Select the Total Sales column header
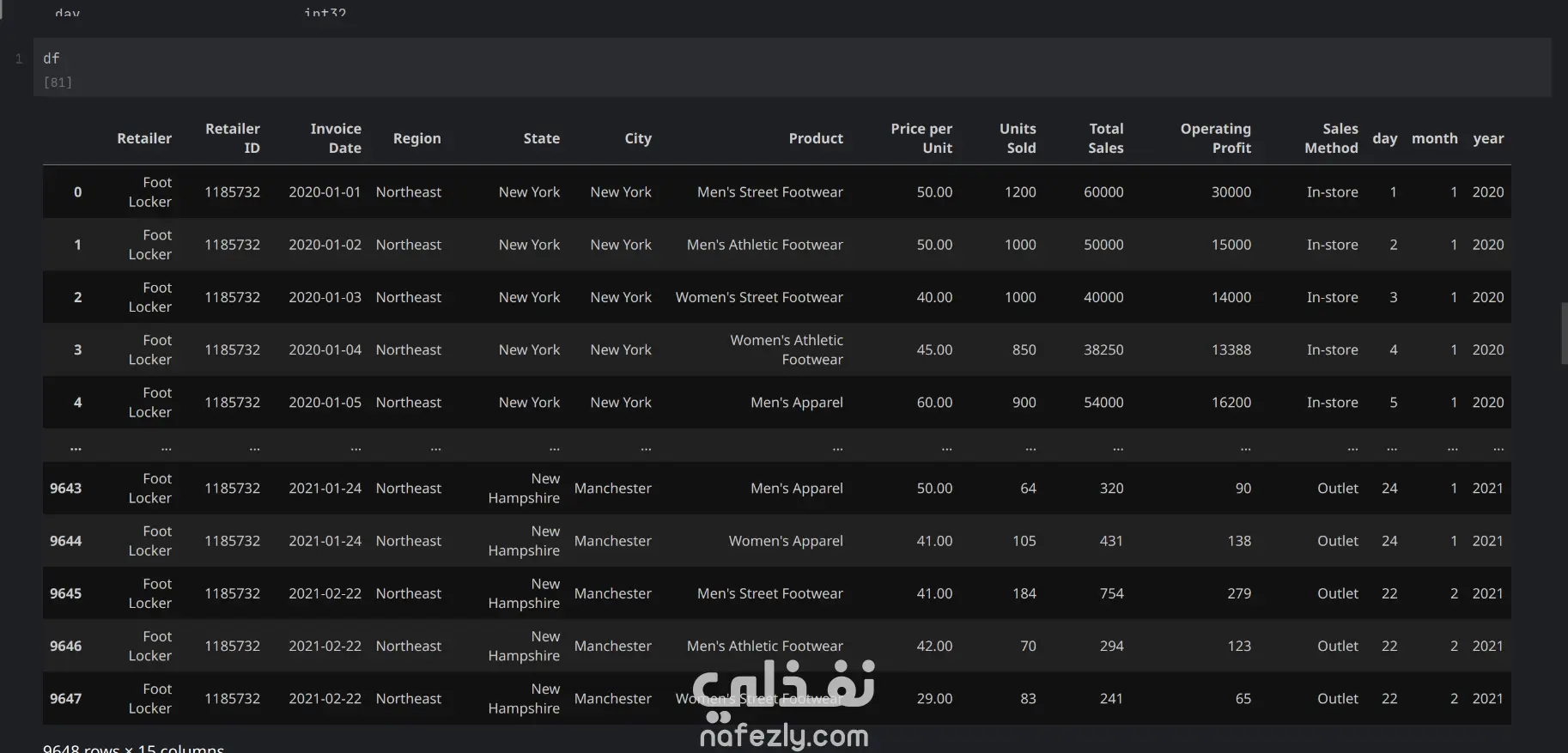Screen dimensions: 1568x753 [1106, 138]
